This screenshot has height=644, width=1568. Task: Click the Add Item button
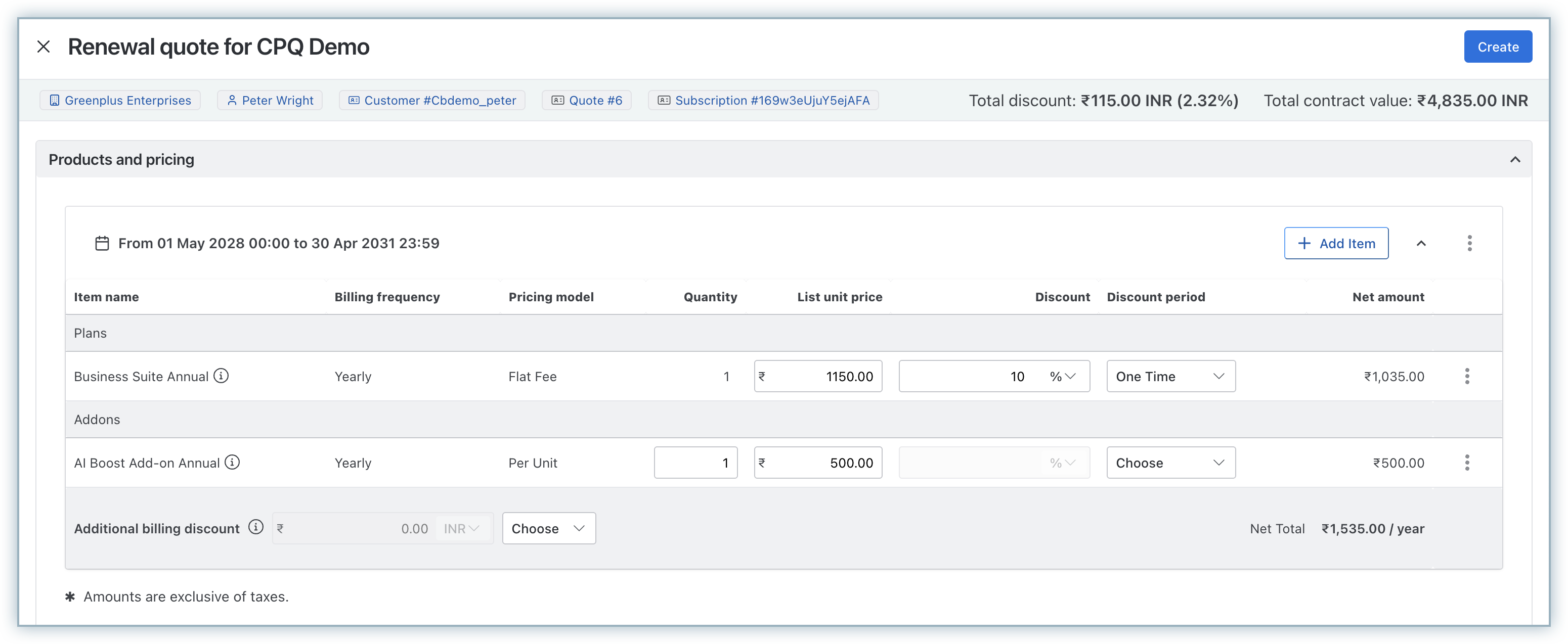click(x=1336, y=243)
